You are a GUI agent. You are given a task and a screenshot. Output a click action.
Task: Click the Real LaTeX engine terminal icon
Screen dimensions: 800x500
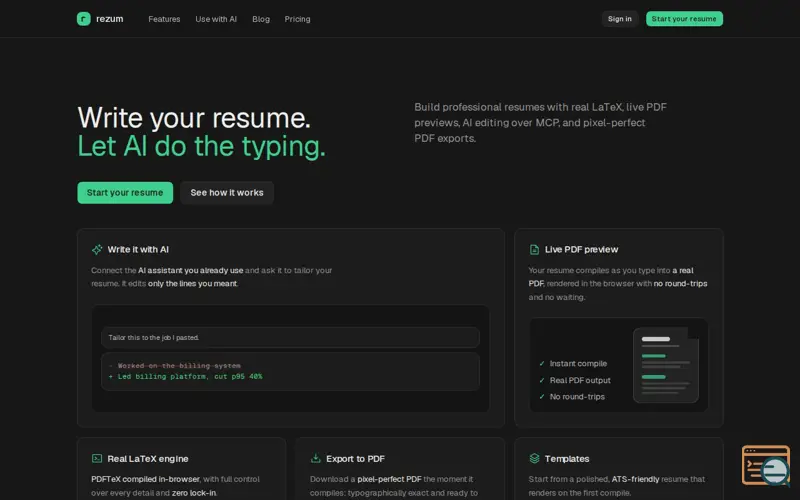point(97,459)
